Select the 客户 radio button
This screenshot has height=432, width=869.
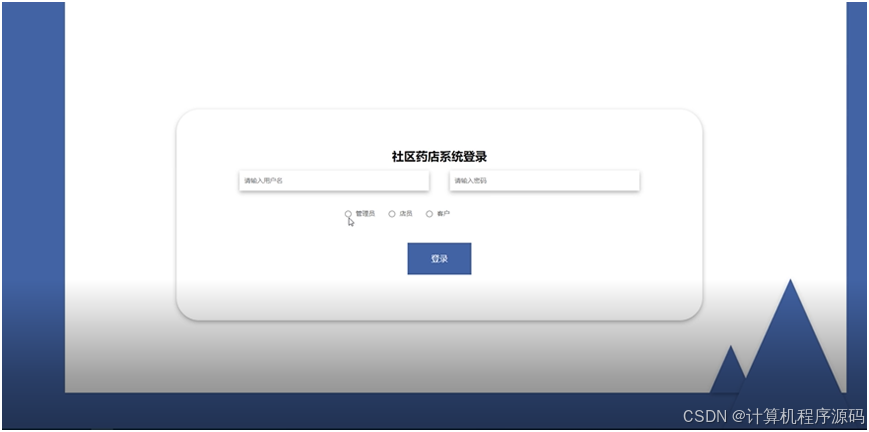429,214
